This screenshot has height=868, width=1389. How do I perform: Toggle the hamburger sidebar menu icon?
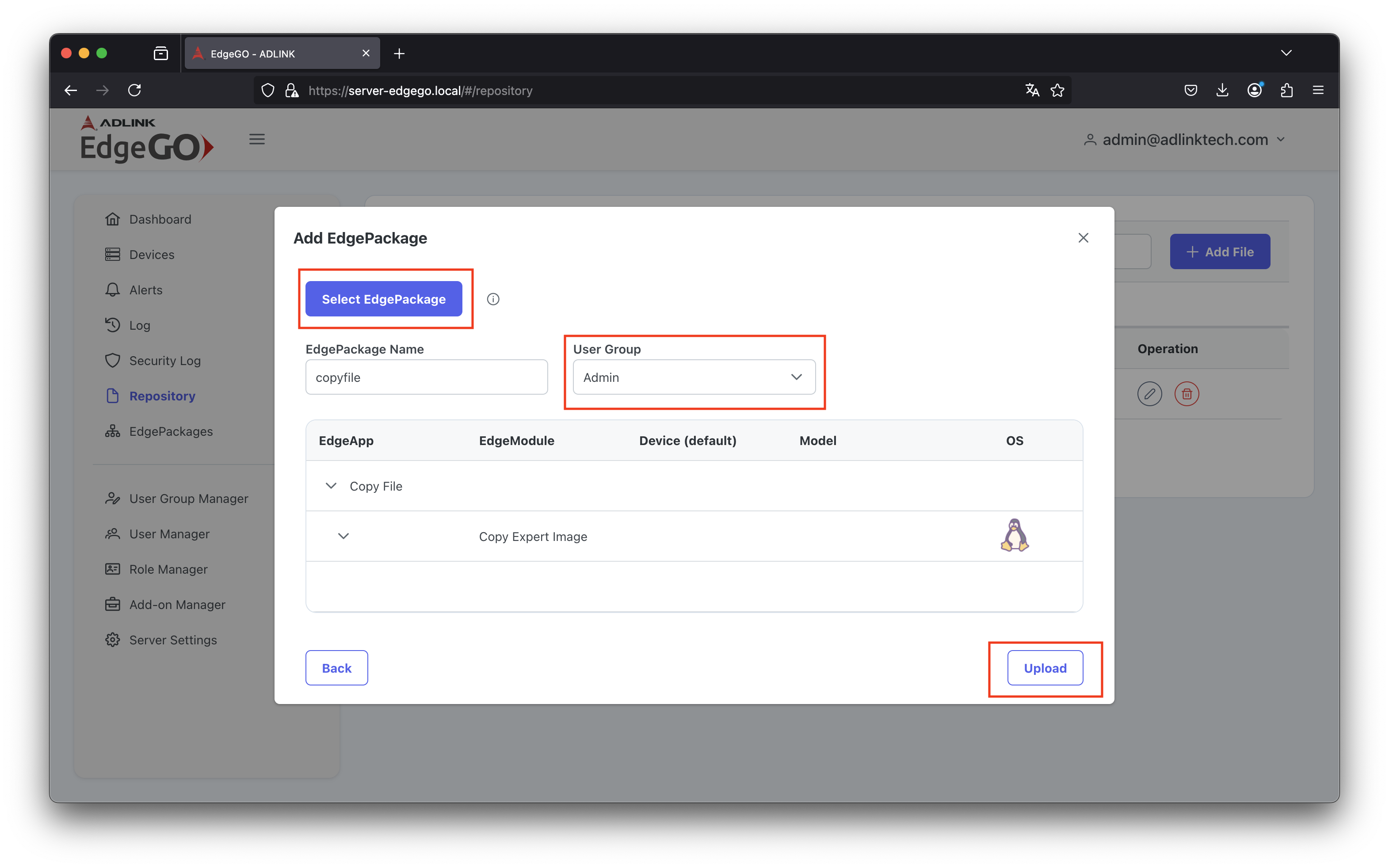257,140
